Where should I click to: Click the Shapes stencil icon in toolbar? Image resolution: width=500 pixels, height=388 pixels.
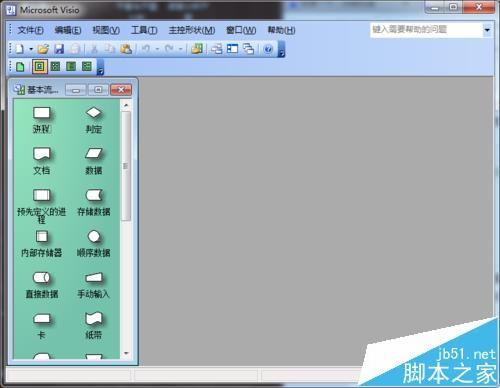[197, 49]
